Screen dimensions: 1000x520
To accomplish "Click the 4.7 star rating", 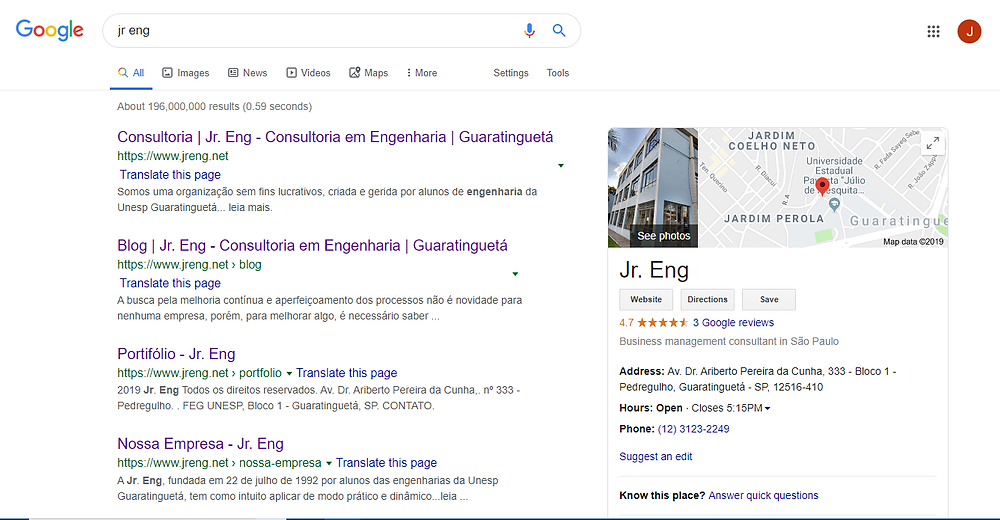I will click(x=653, y=323).
